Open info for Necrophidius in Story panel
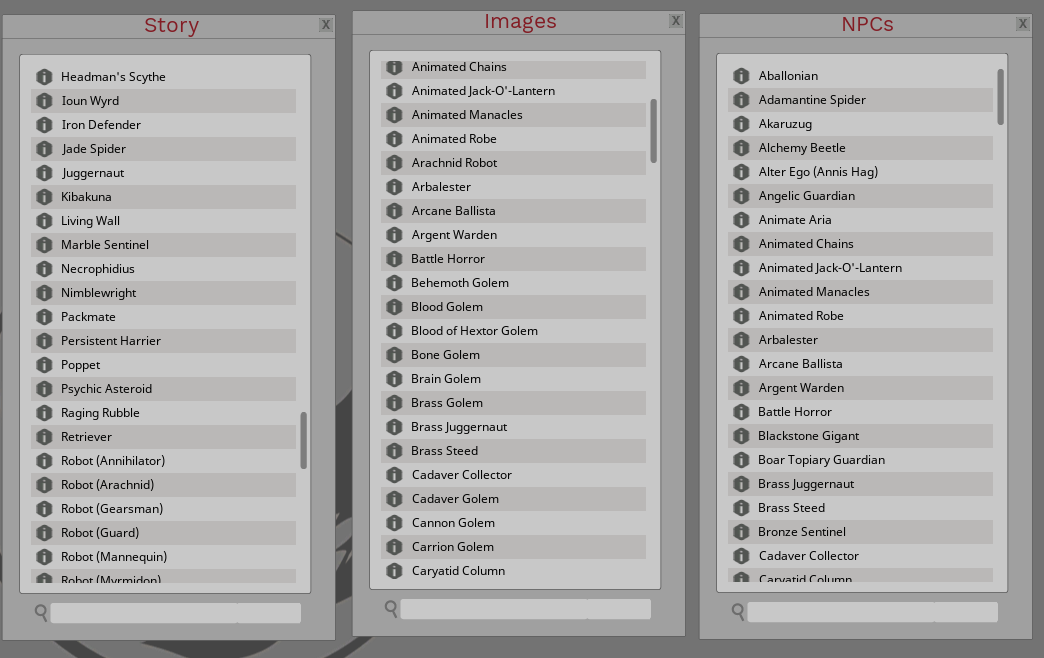1044x658 pixels. click(x=45, y=268)
